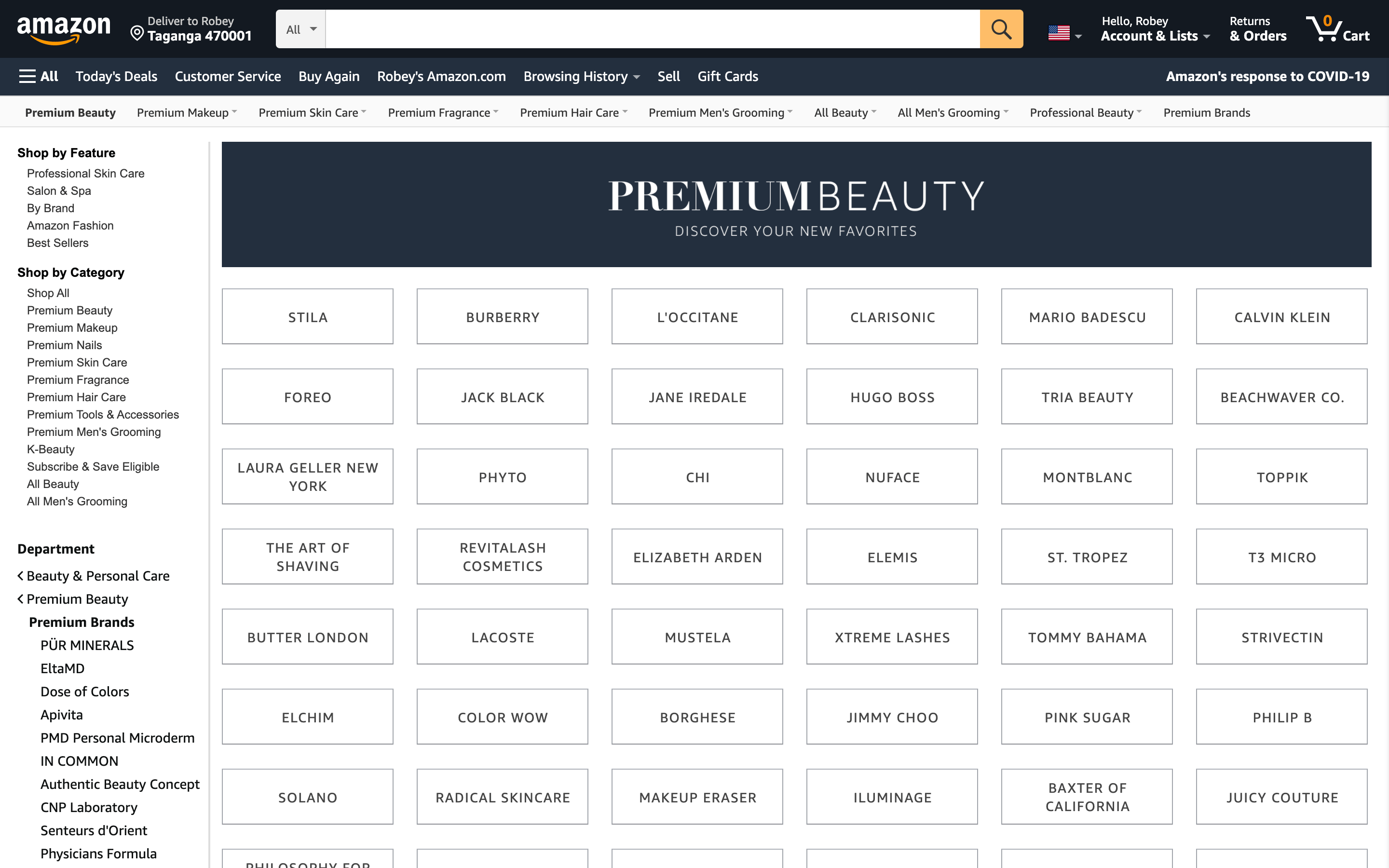Image resolution: width=1389 pixels, height=868 pixels.
Task: Click the orange search magnifier button
Action: click(1001, 29)
